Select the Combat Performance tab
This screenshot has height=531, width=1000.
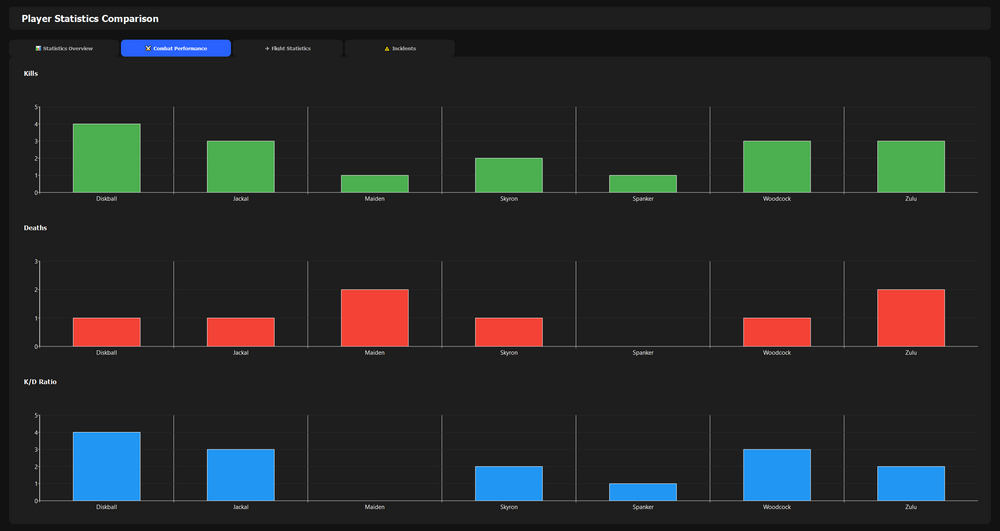[x=176, y=48]
